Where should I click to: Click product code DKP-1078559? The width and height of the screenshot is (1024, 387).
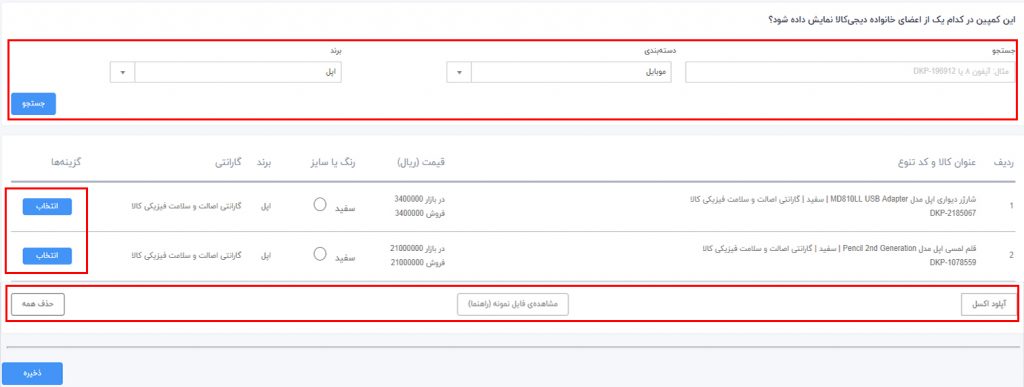click(953, 262)
